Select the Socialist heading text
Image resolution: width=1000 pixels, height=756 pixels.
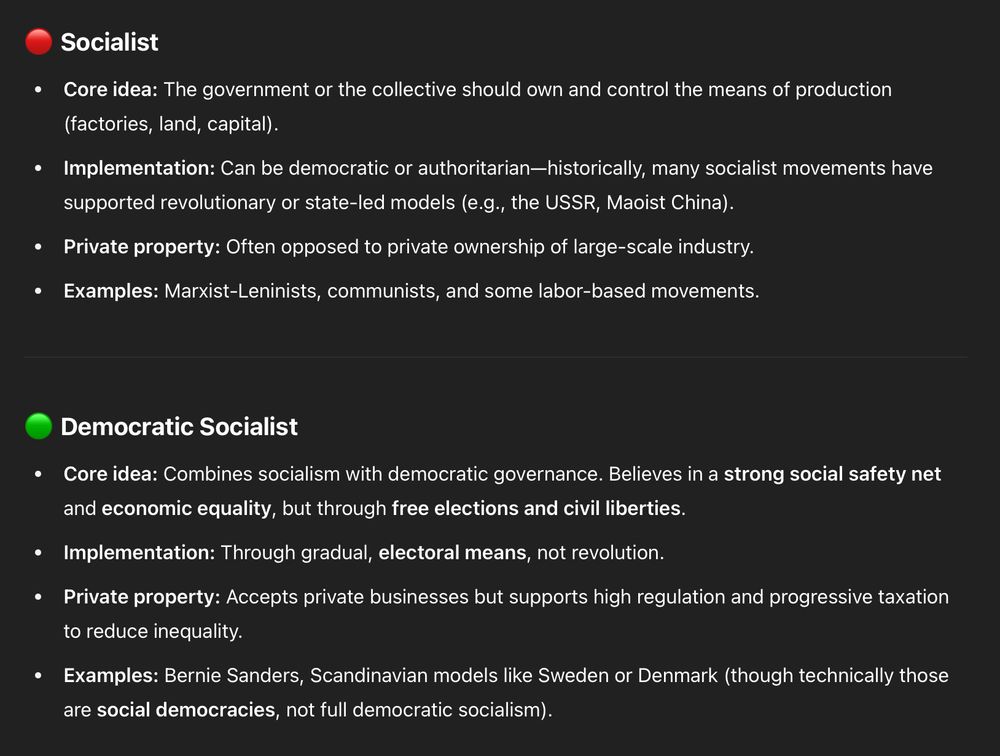[x=109, y=42]
